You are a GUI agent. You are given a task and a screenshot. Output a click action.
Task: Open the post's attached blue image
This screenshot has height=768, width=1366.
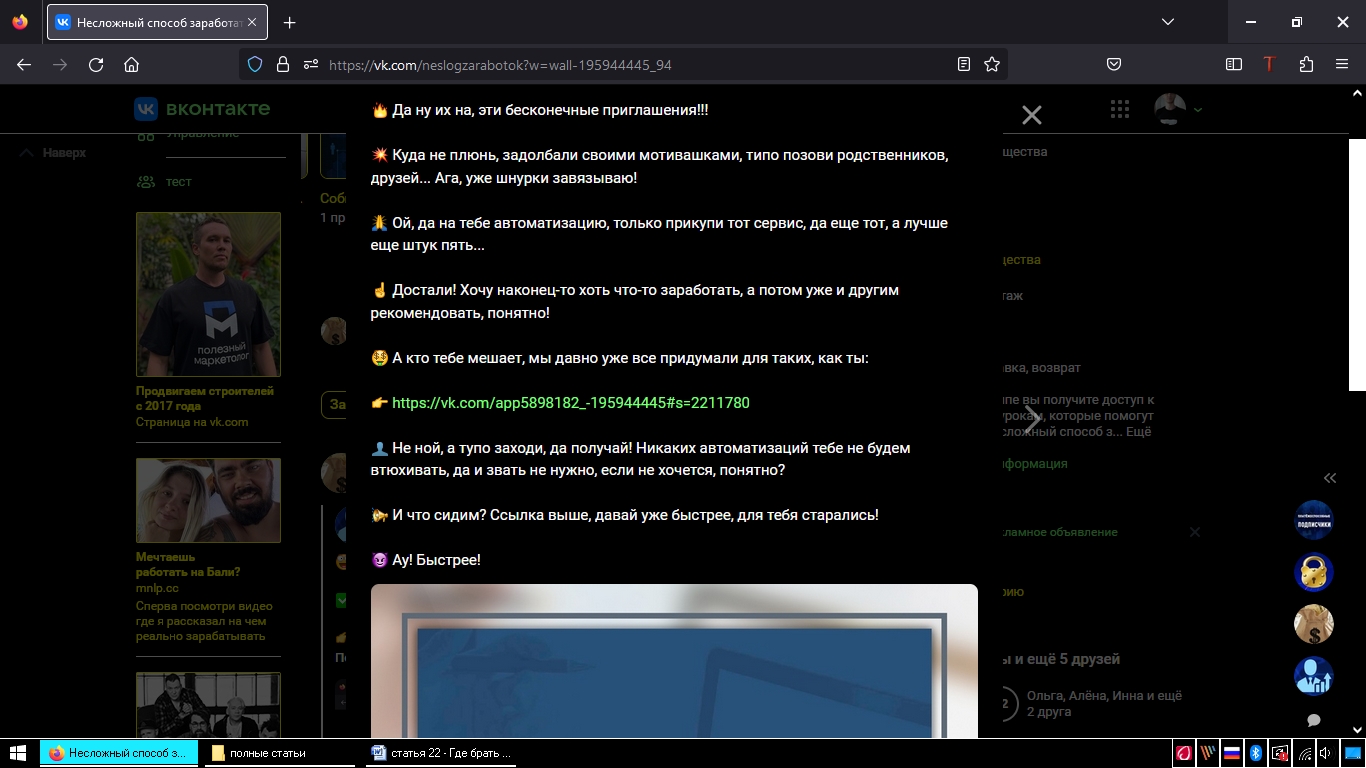(x=674, y=661)
